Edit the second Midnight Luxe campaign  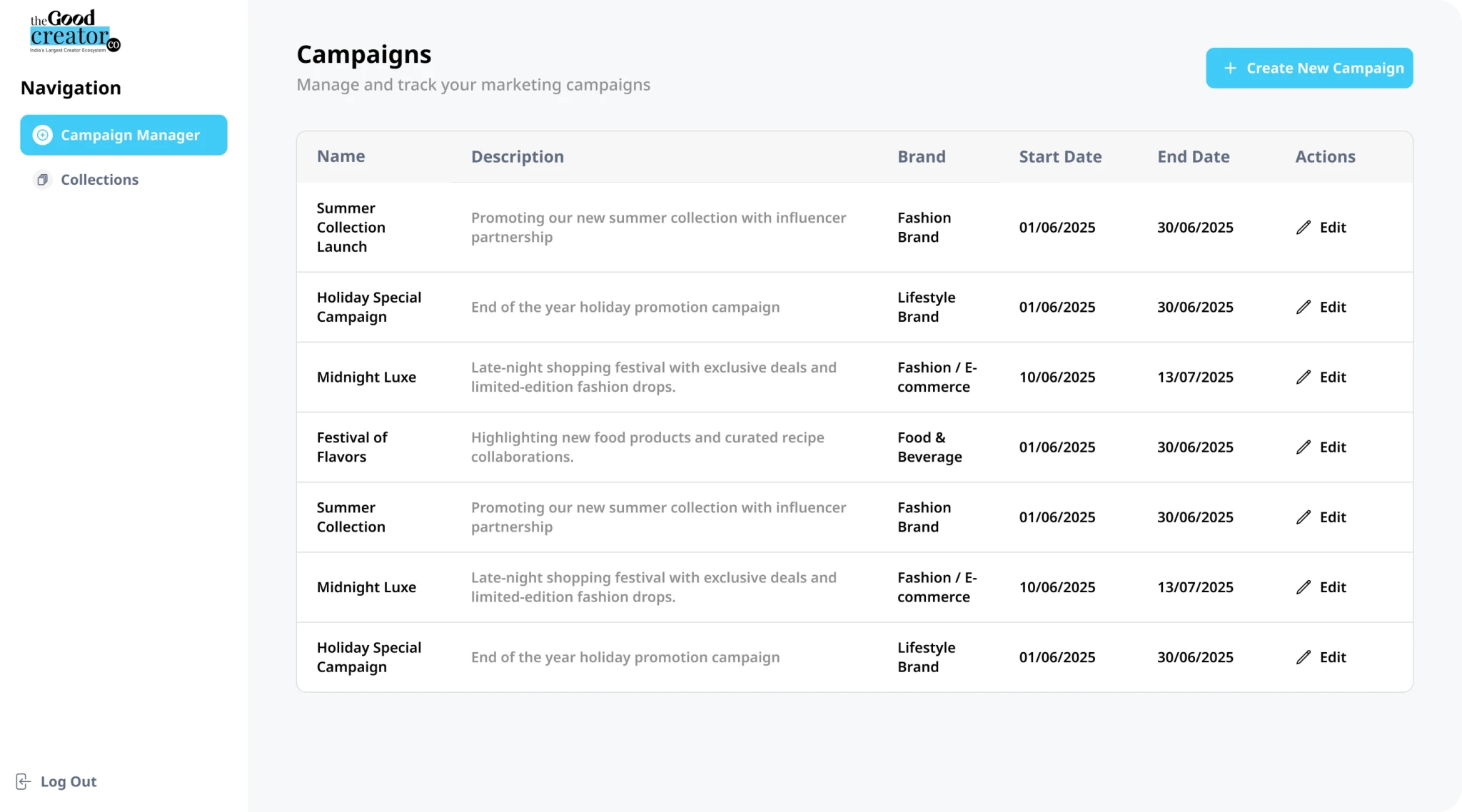[1321, 587]
